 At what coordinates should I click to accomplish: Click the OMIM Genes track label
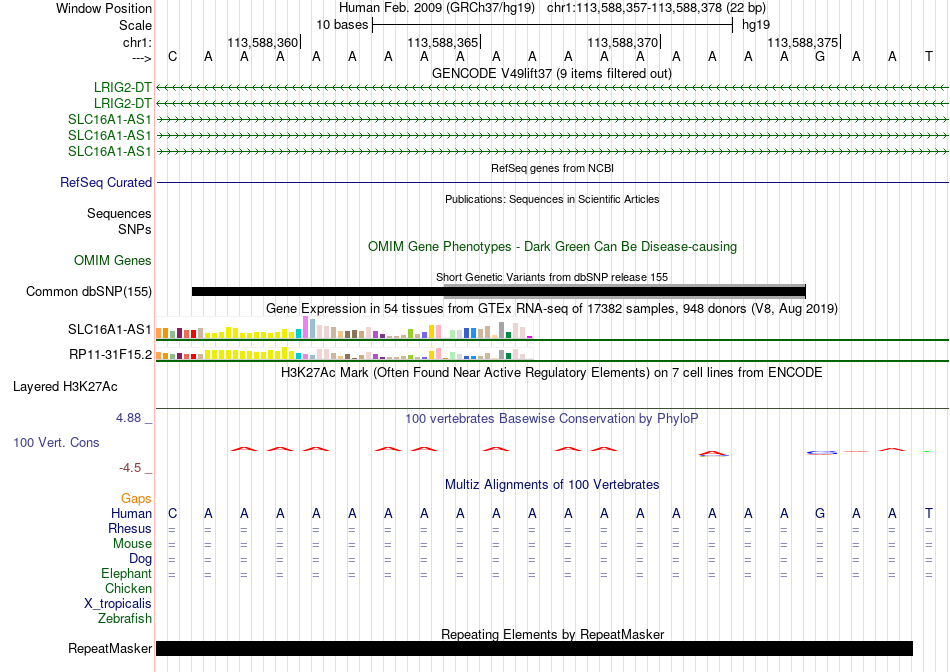point(112,261)
